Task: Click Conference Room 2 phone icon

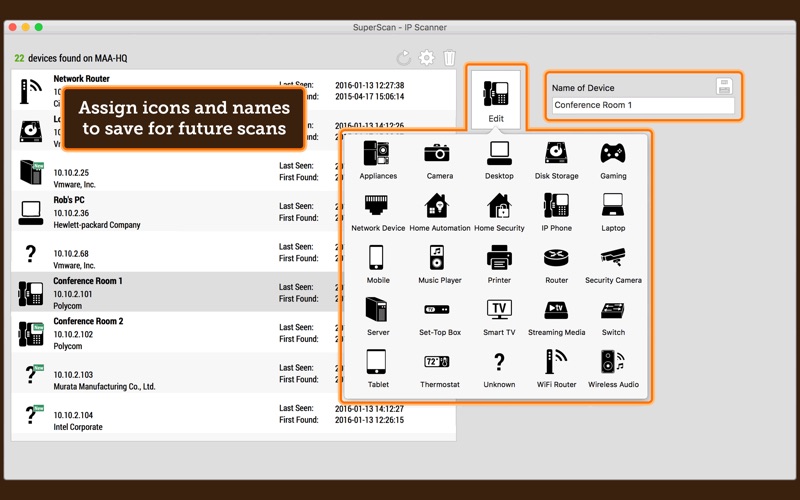Action: [x=31, y=334]
